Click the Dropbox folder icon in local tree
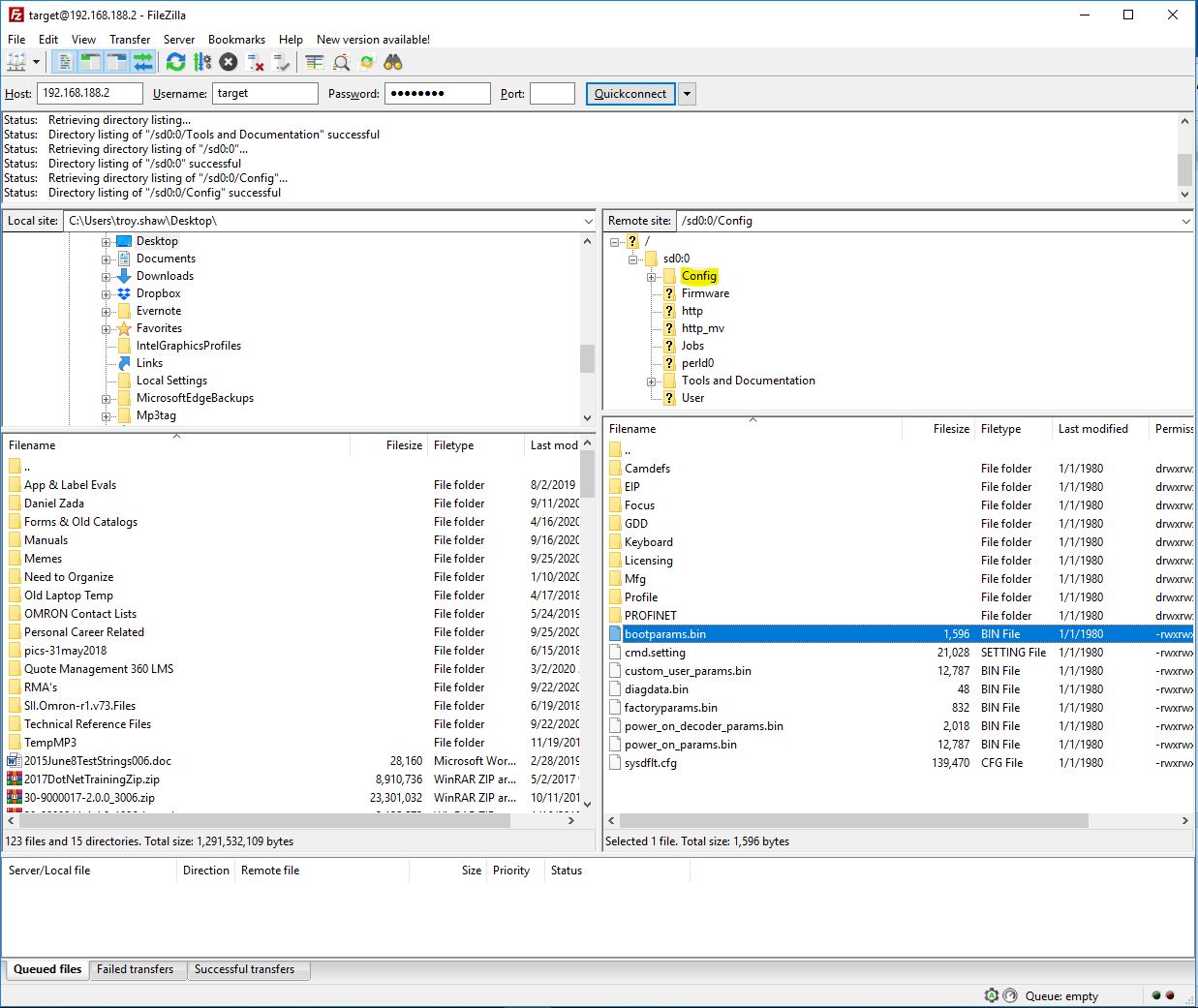The image size is (1198, 1008). (x=124, y=293)
